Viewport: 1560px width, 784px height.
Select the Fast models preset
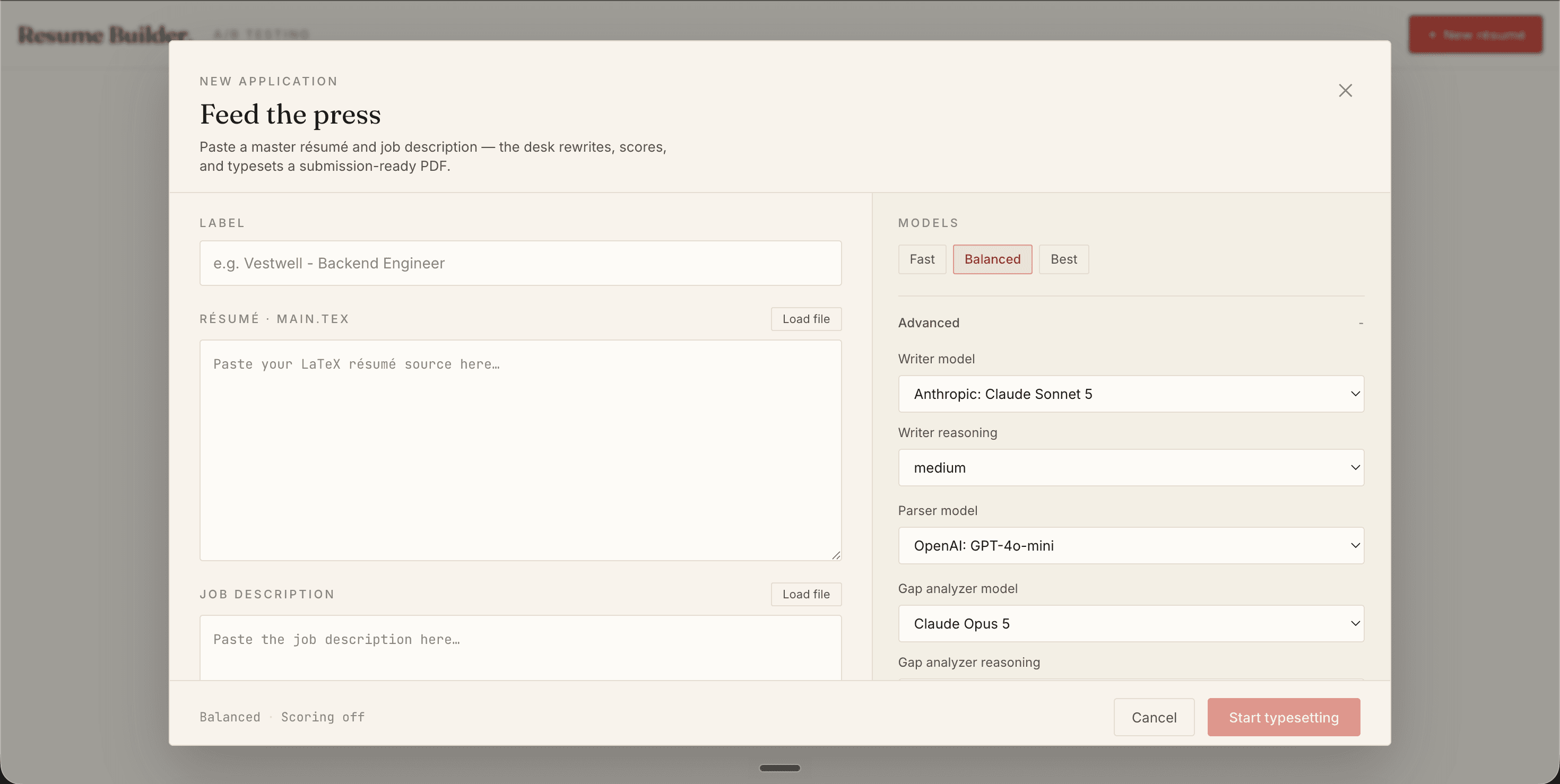[x=922, y=259]
